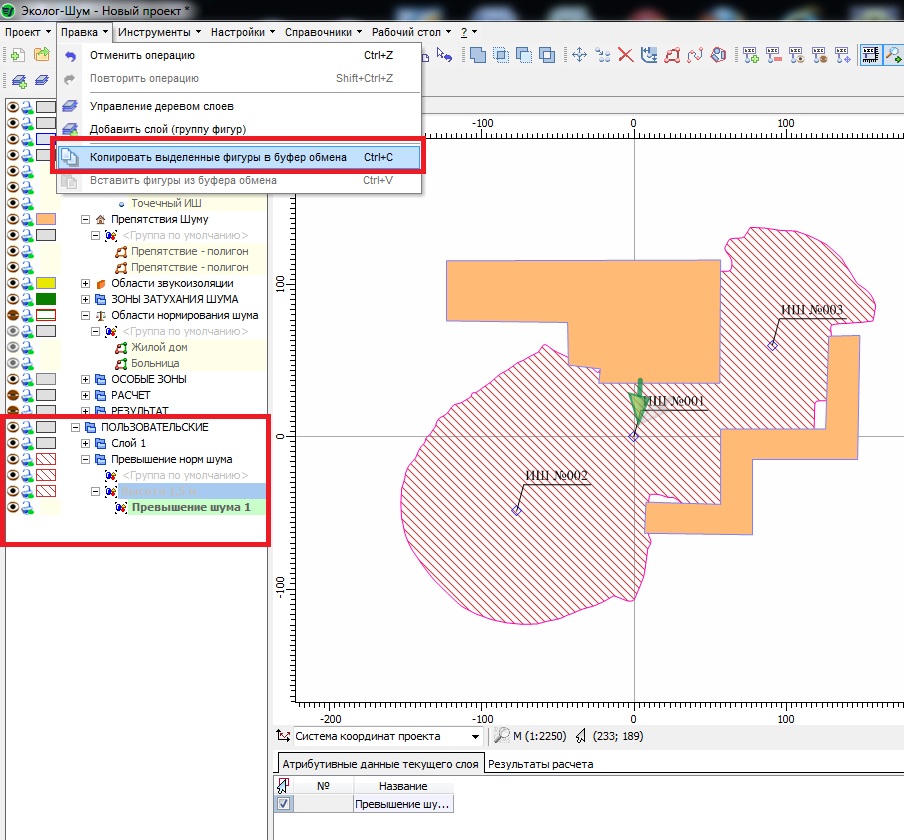Select the Больница item in layer tree
This screenshot has width=904, height=840.
(155, 363)
